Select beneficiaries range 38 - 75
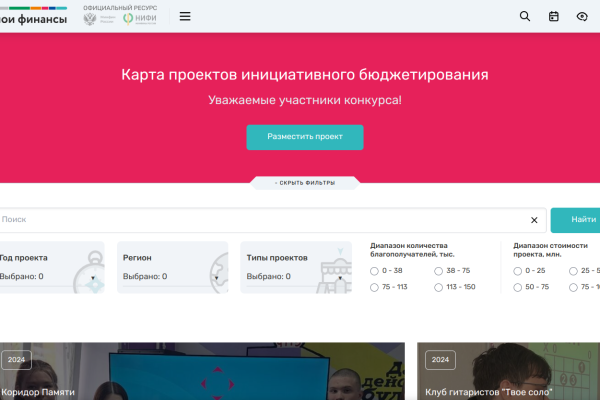 pos(439,271)
